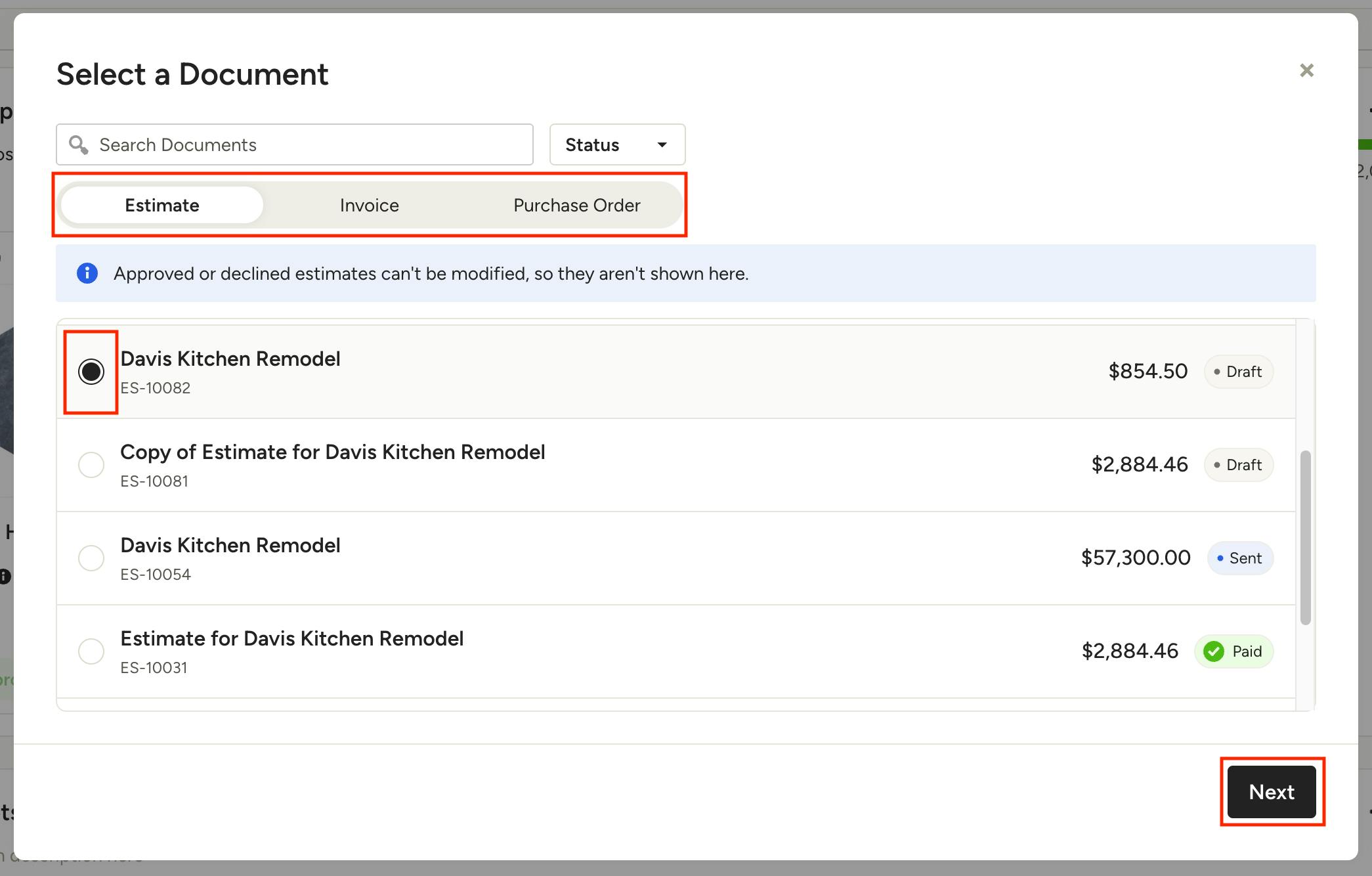Click the $2,884.46 amount on ES-10081
Viewport: 1372px width, 876px height.
click(1140, 465)
